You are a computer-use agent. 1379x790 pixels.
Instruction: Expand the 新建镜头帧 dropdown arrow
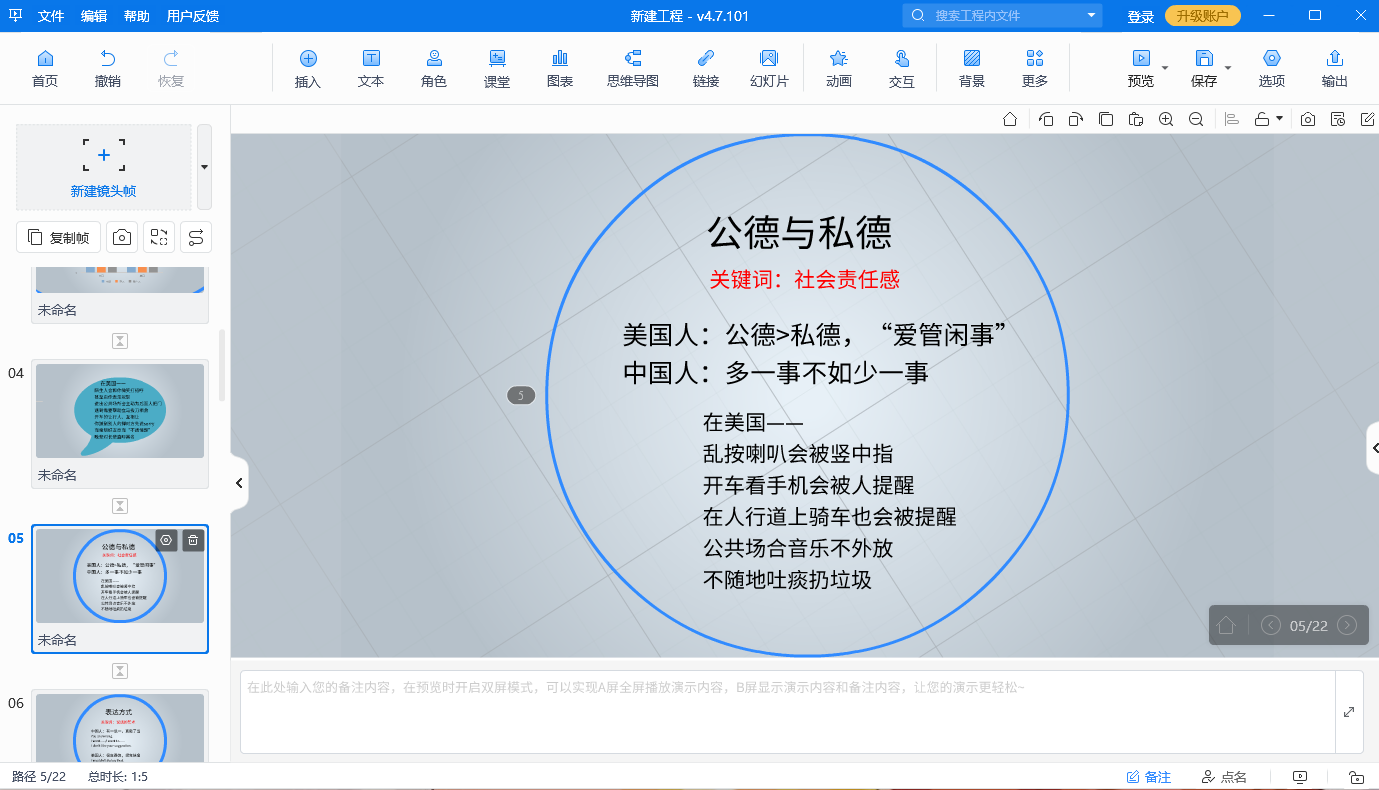204,167
